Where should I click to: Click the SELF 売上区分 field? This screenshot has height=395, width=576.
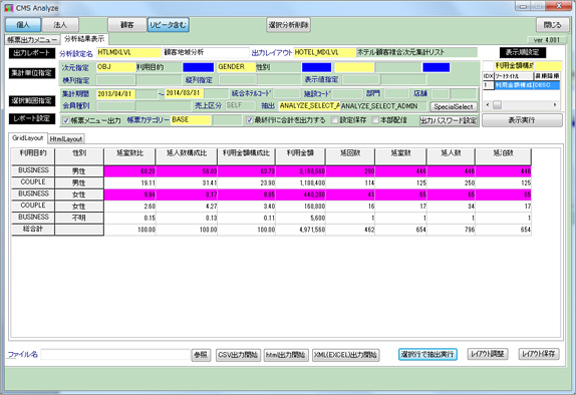pos(241,105)
